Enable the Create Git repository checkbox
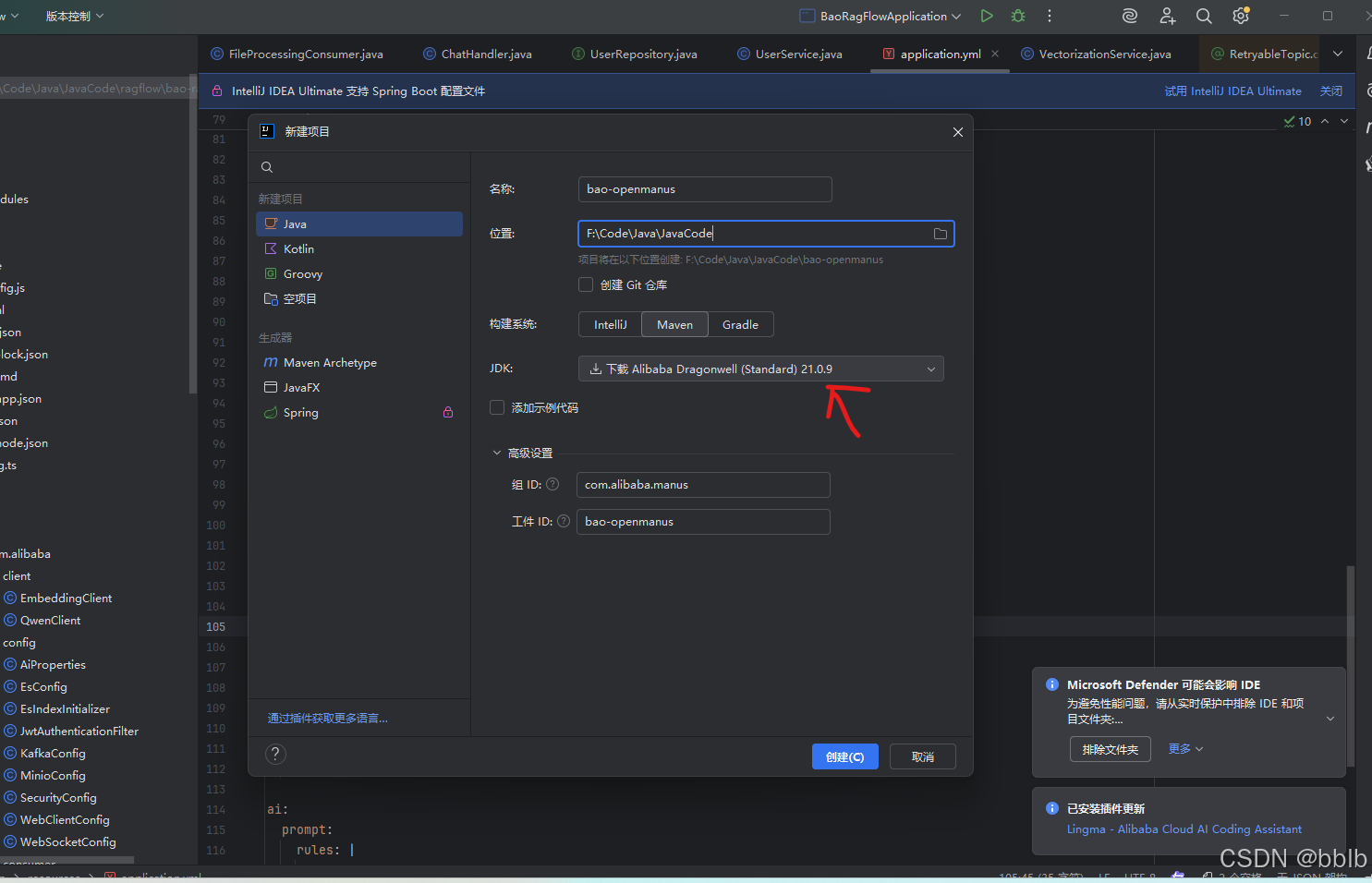 pos(586,284)
